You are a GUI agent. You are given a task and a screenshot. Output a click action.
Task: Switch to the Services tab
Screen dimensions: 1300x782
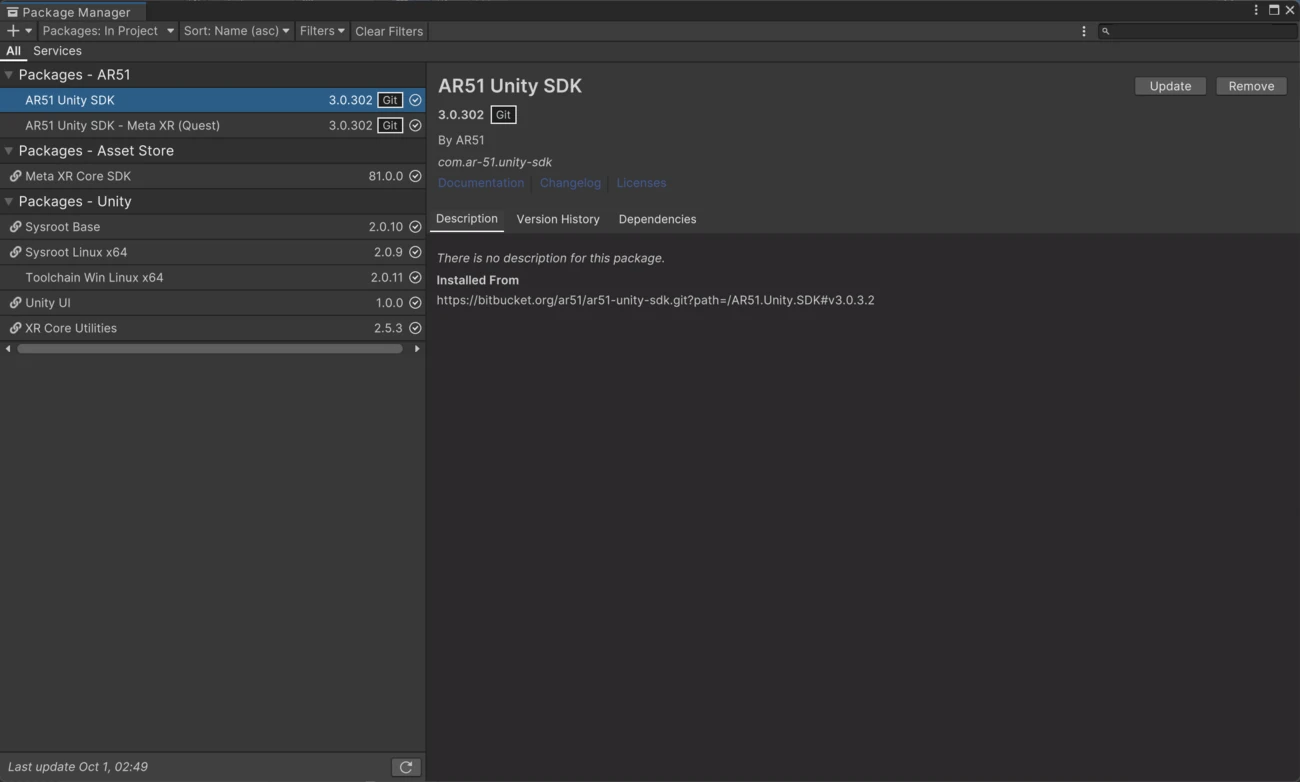pos(57,51)
